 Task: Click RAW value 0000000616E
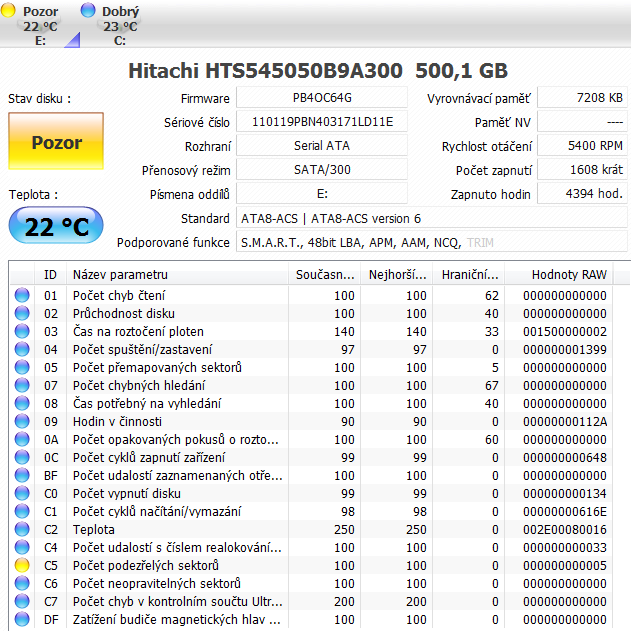click(x=565, y=511)
